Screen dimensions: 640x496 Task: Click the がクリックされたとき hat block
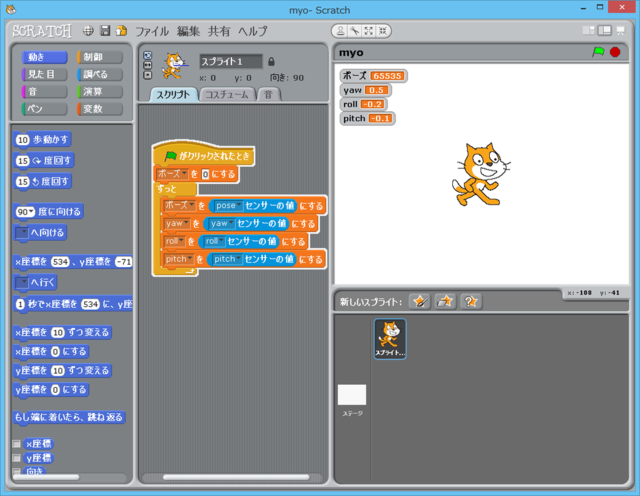point(204,155)
